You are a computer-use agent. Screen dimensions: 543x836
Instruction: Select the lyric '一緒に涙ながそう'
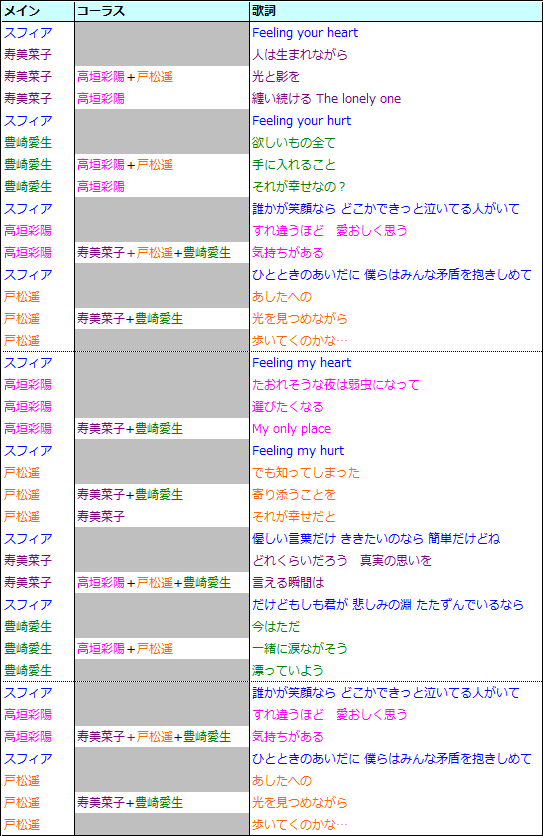pos(300,649)
